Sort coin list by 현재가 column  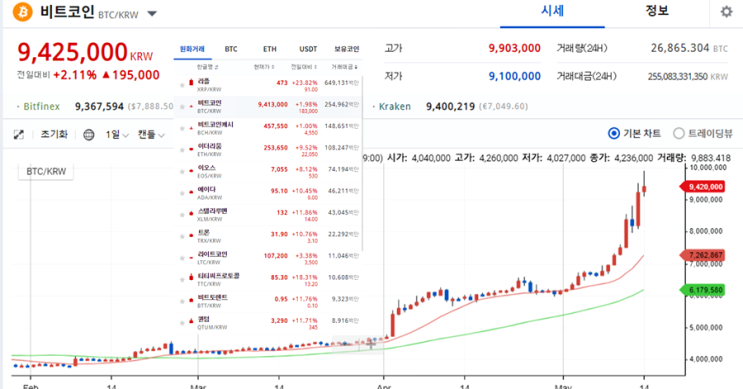click(264, 67)
